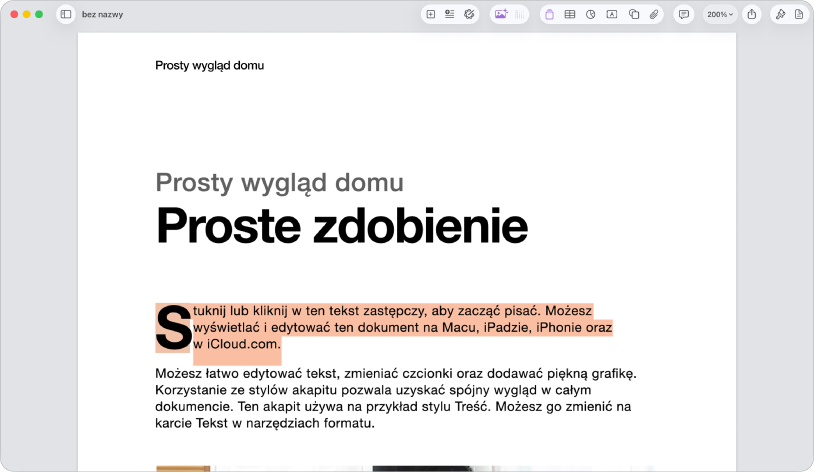The image size is (814, 473).
Task: Add a comment with the Comment icon
Action: click(684, 15)
